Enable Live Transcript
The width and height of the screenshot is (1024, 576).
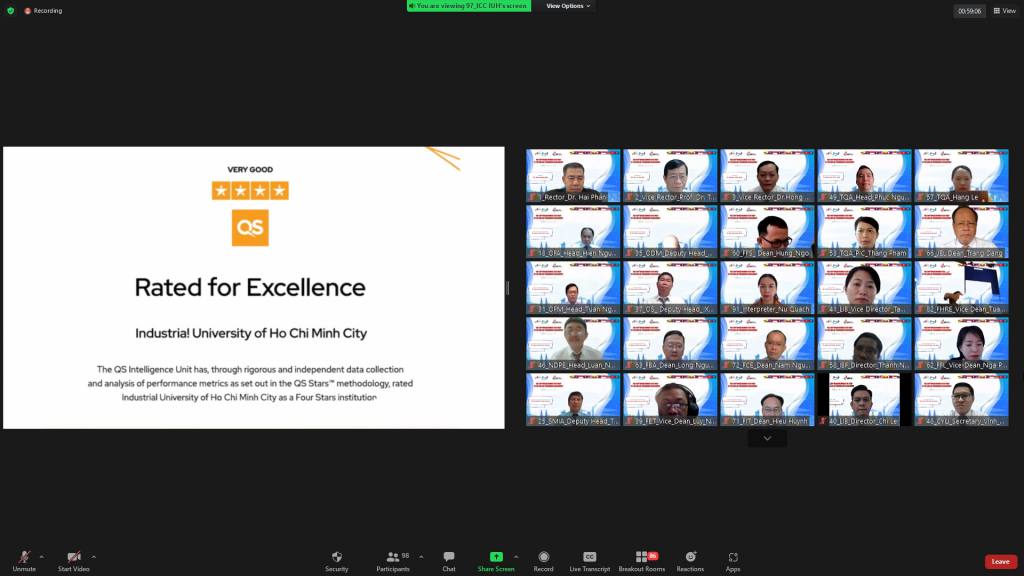(590, 561)
